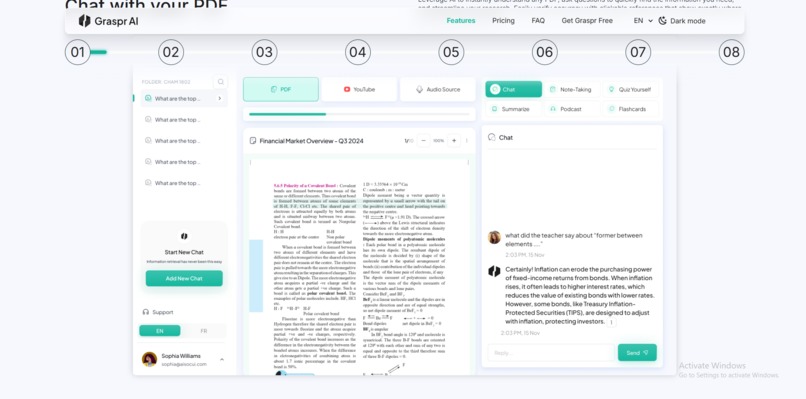Viewport: 806px width, 399px height.
Task: Jump to feature step 03
Action: (x=265, y=52)
